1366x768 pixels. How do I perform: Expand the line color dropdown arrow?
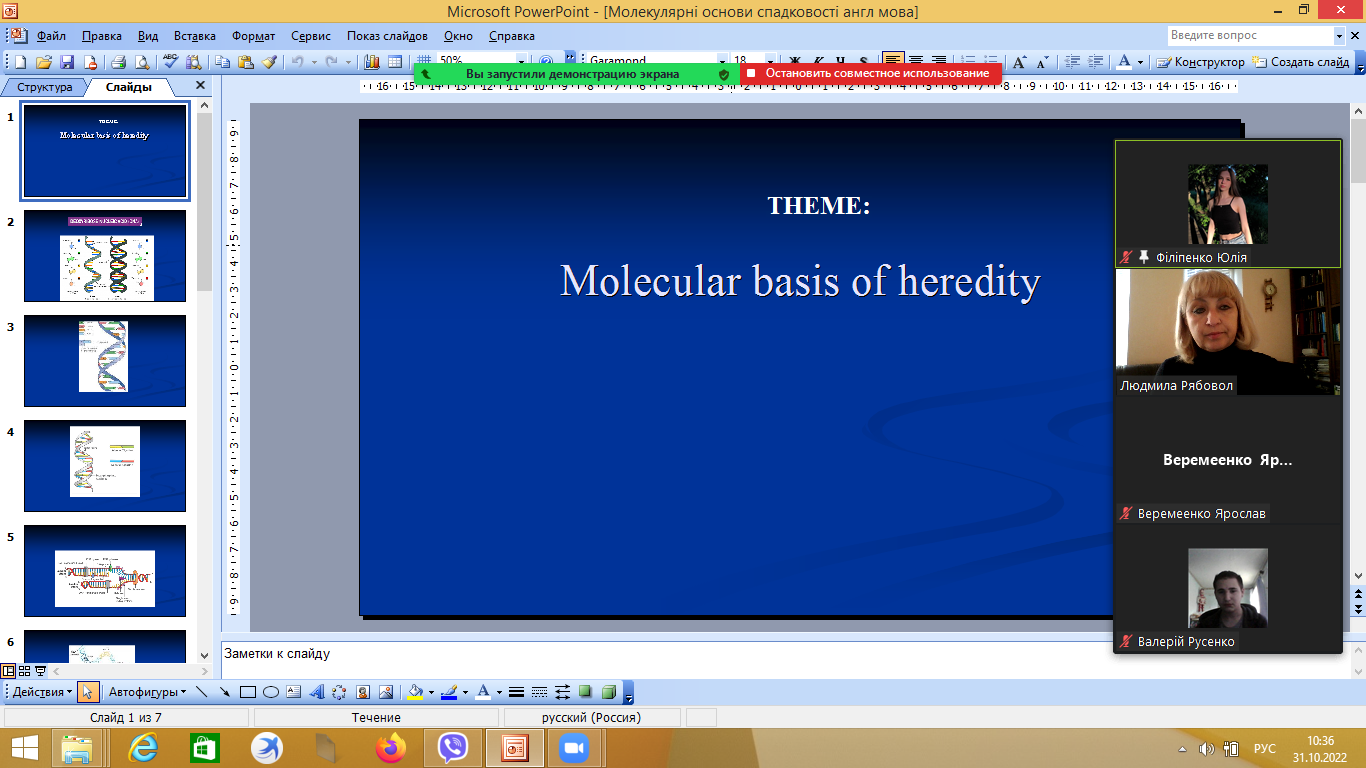(465, 692)
